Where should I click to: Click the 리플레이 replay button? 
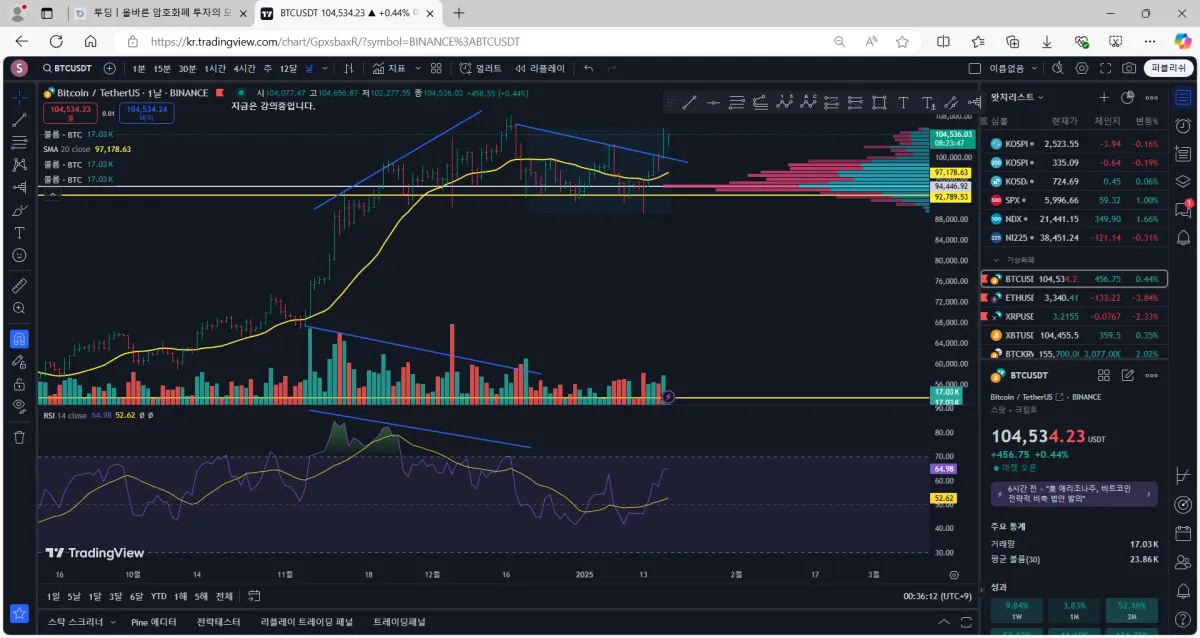click(x=540, y=68)
